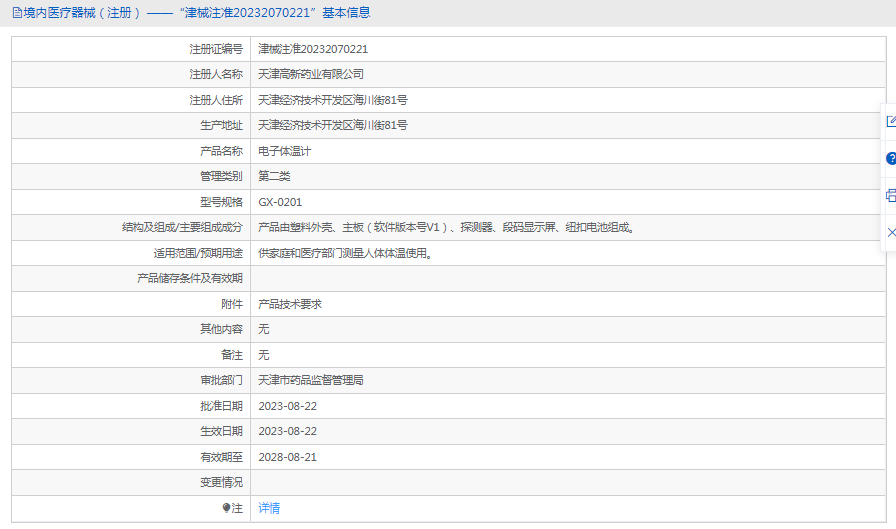Click the 注册证编号 row label
Screen dimensions: 896x529
216,49
